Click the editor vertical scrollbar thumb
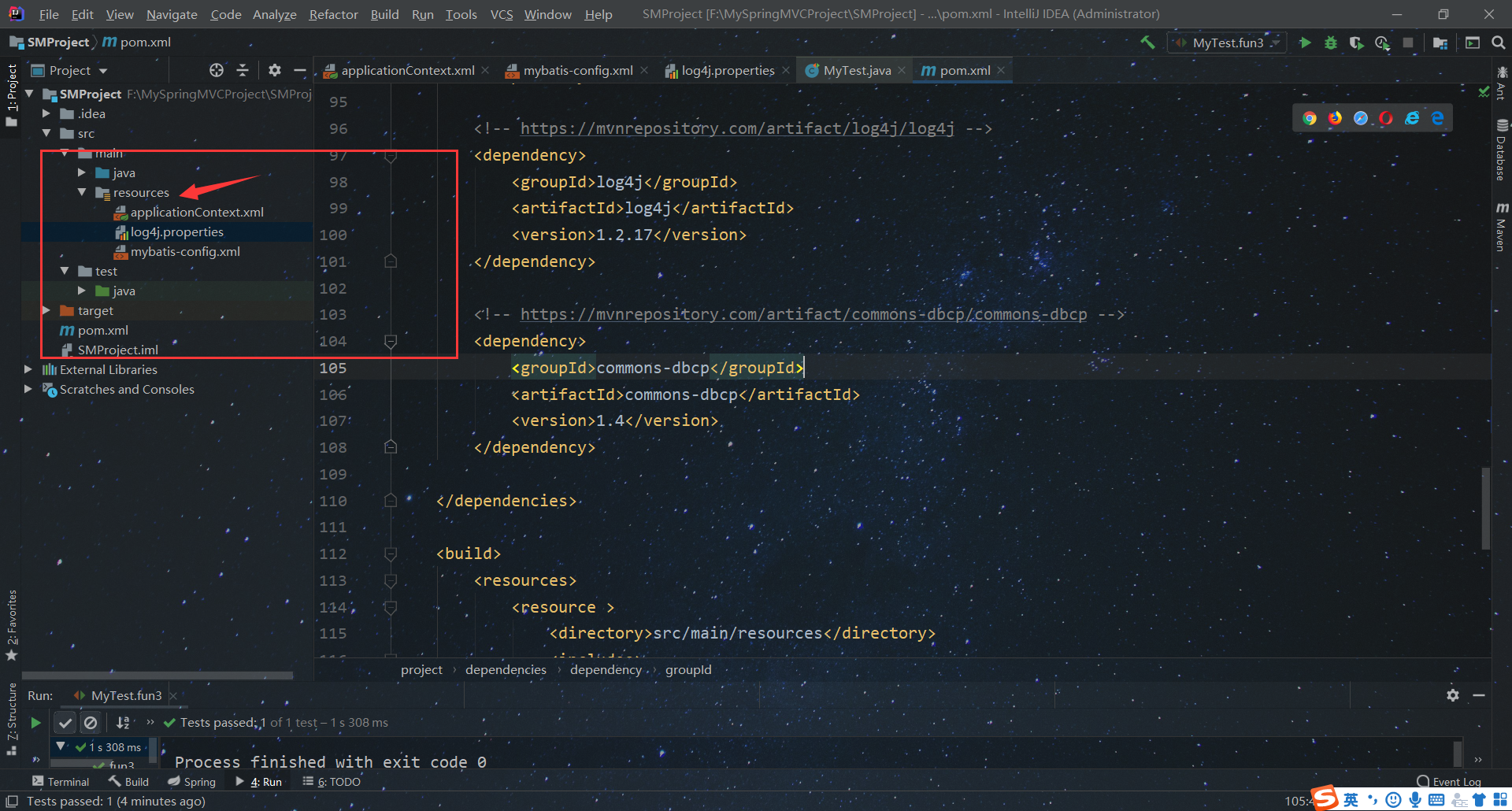The image size is (1512, 811). pyautogui.click(x=1486, y=508)
